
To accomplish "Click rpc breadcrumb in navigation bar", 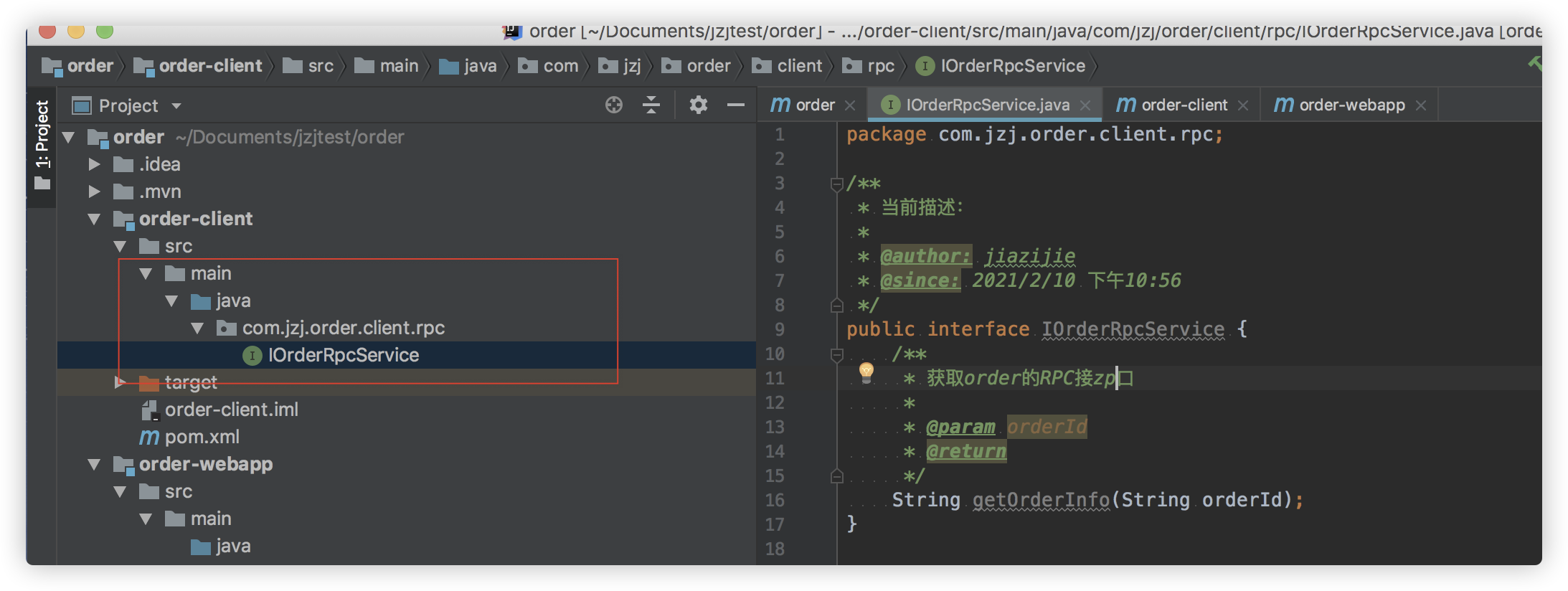I will (869, 66).
